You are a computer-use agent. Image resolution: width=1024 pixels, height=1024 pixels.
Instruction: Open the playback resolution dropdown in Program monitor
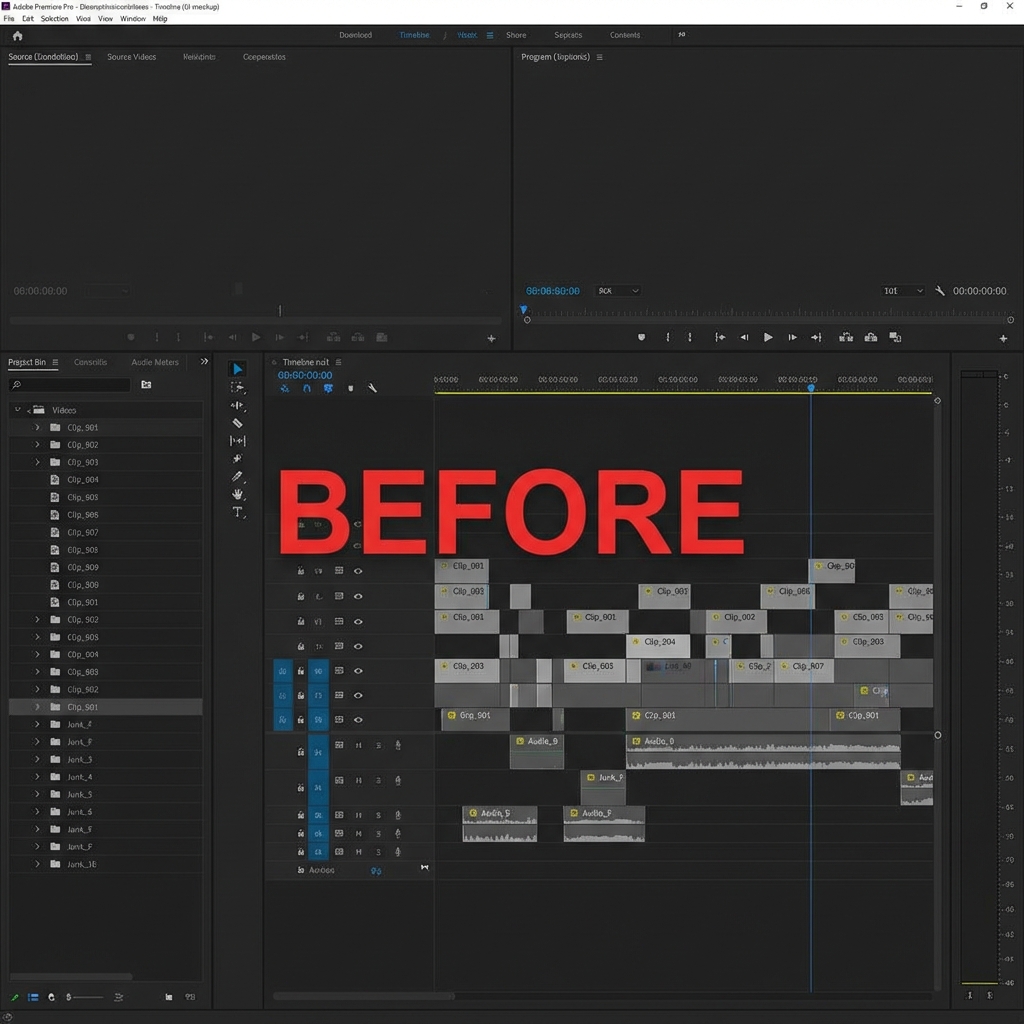click(x=905, y=291)
